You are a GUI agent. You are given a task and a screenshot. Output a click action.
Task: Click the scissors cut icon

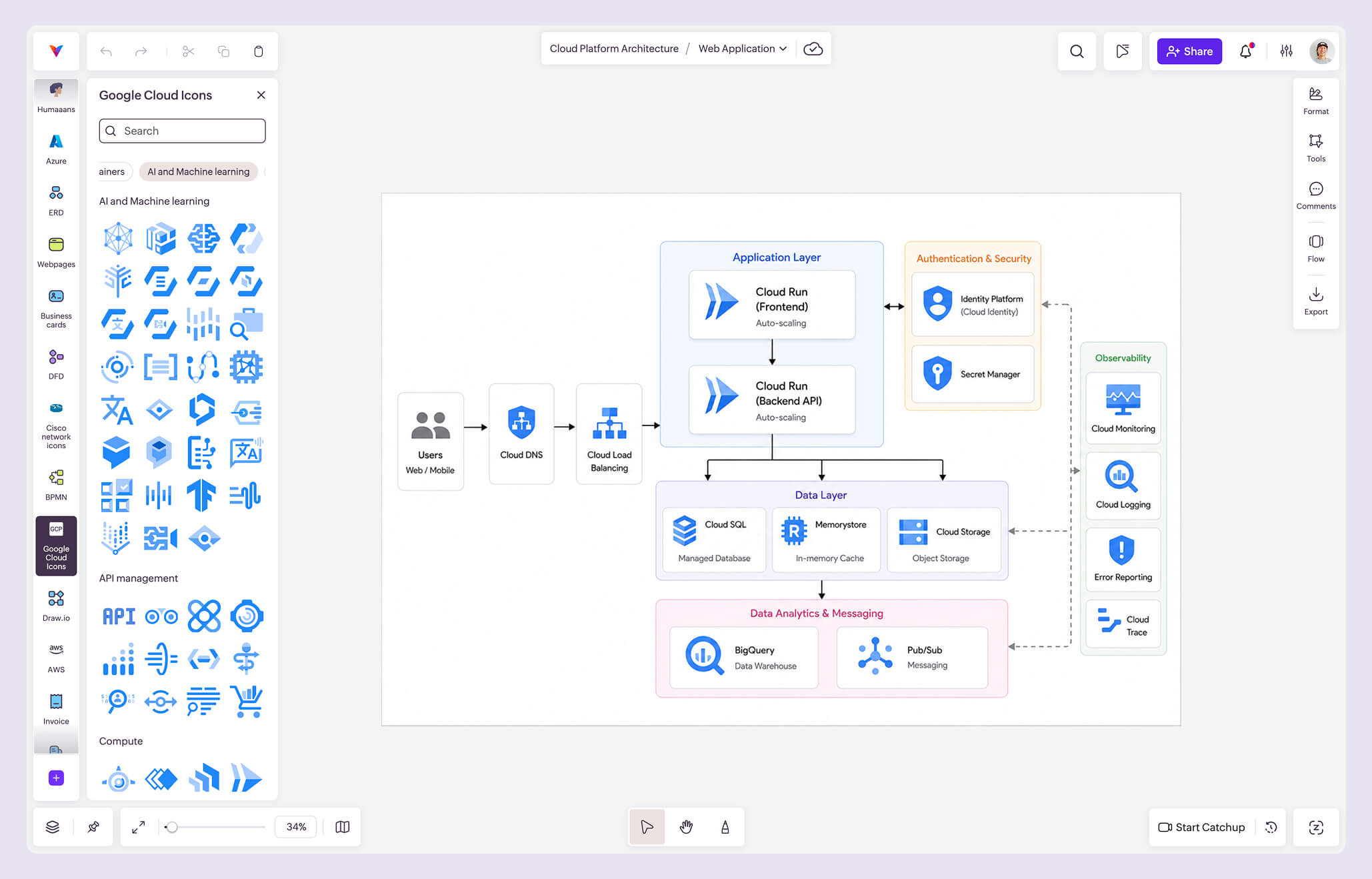[x=189, y=51]
